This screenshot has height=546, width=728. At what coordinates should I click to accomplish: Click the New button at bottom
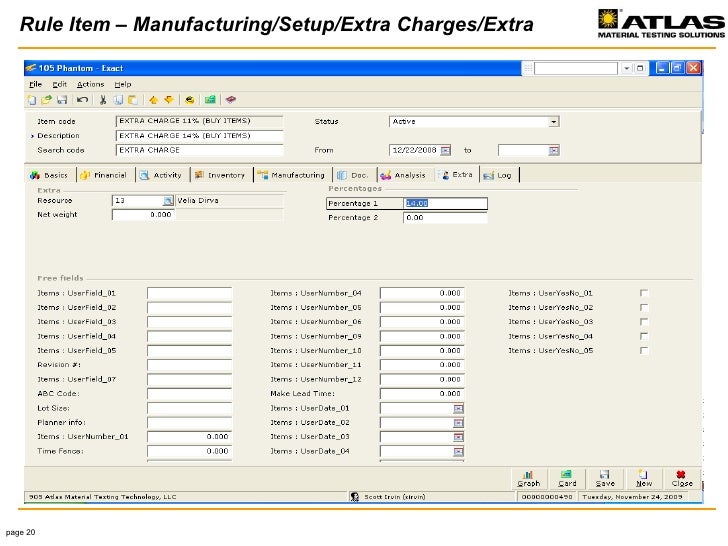click(x=644, y=479)
